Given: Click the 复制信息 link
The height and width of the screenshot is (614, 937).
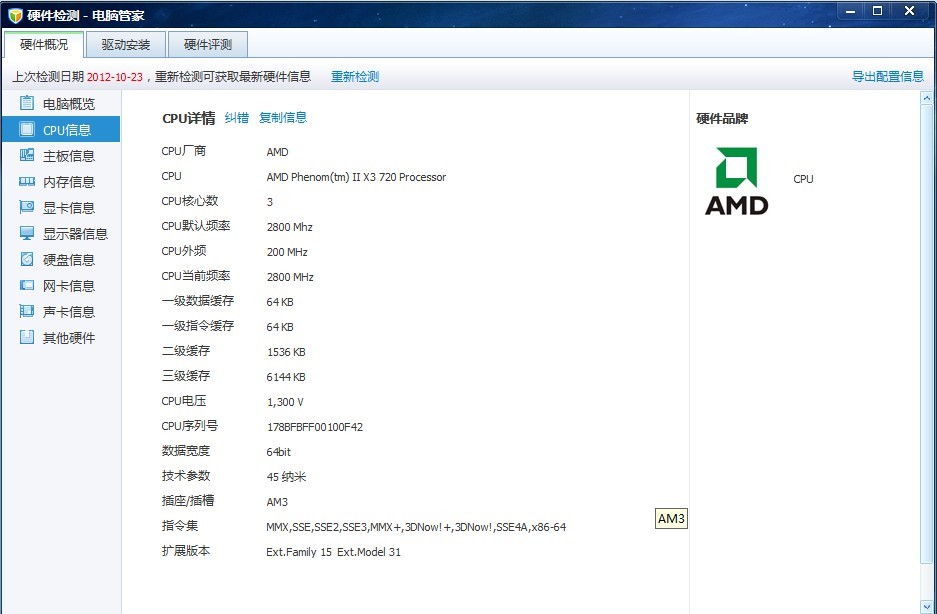Looking at the screenshot, I should tap(283, 118).
